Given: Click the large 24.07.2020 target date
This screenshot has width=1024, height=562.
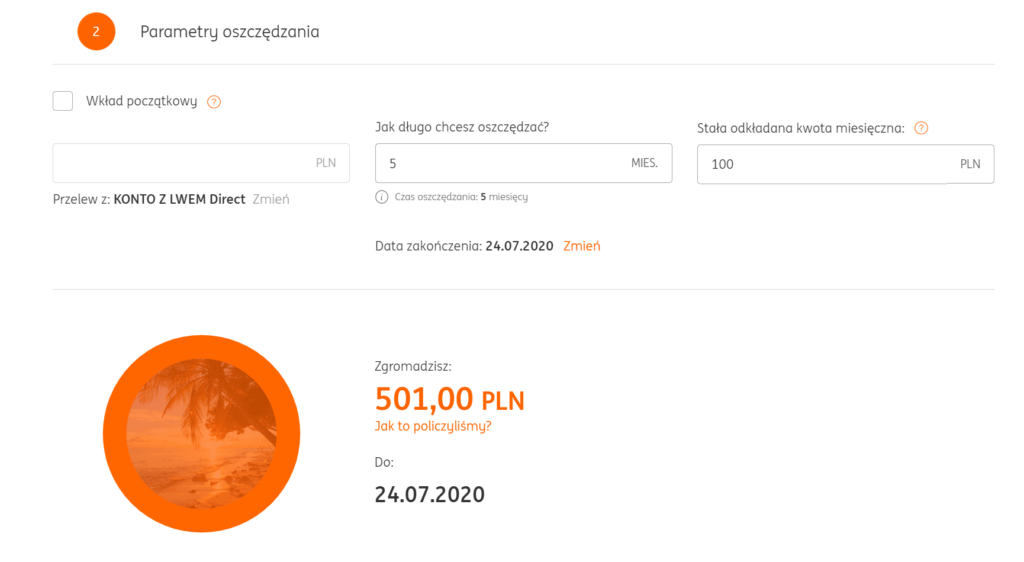Looking at the screenshot, I should pos(429,494).
